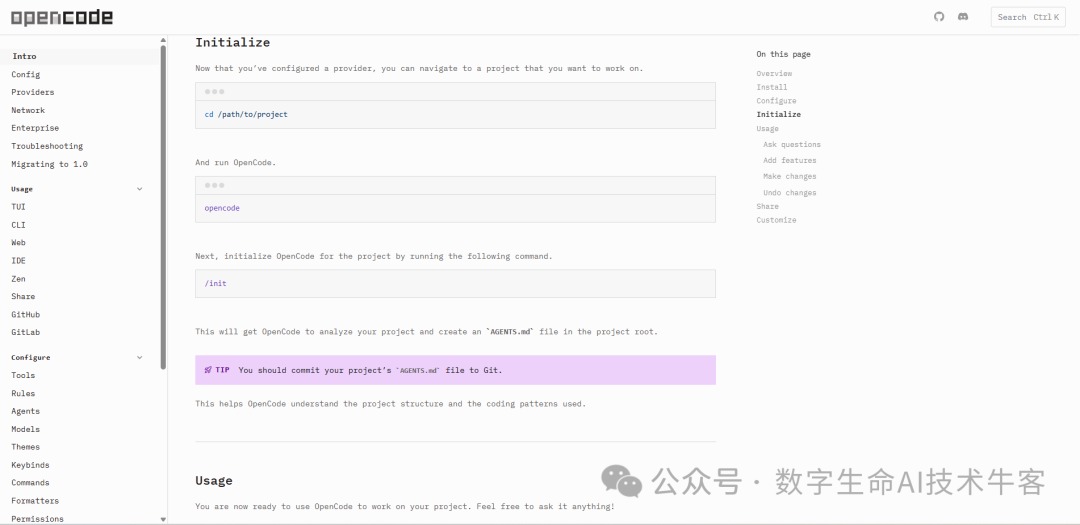Viewport: 1080px width, 525px height.
Task: Click the sidebar scroll-up arrow
Action: point(163,40)
